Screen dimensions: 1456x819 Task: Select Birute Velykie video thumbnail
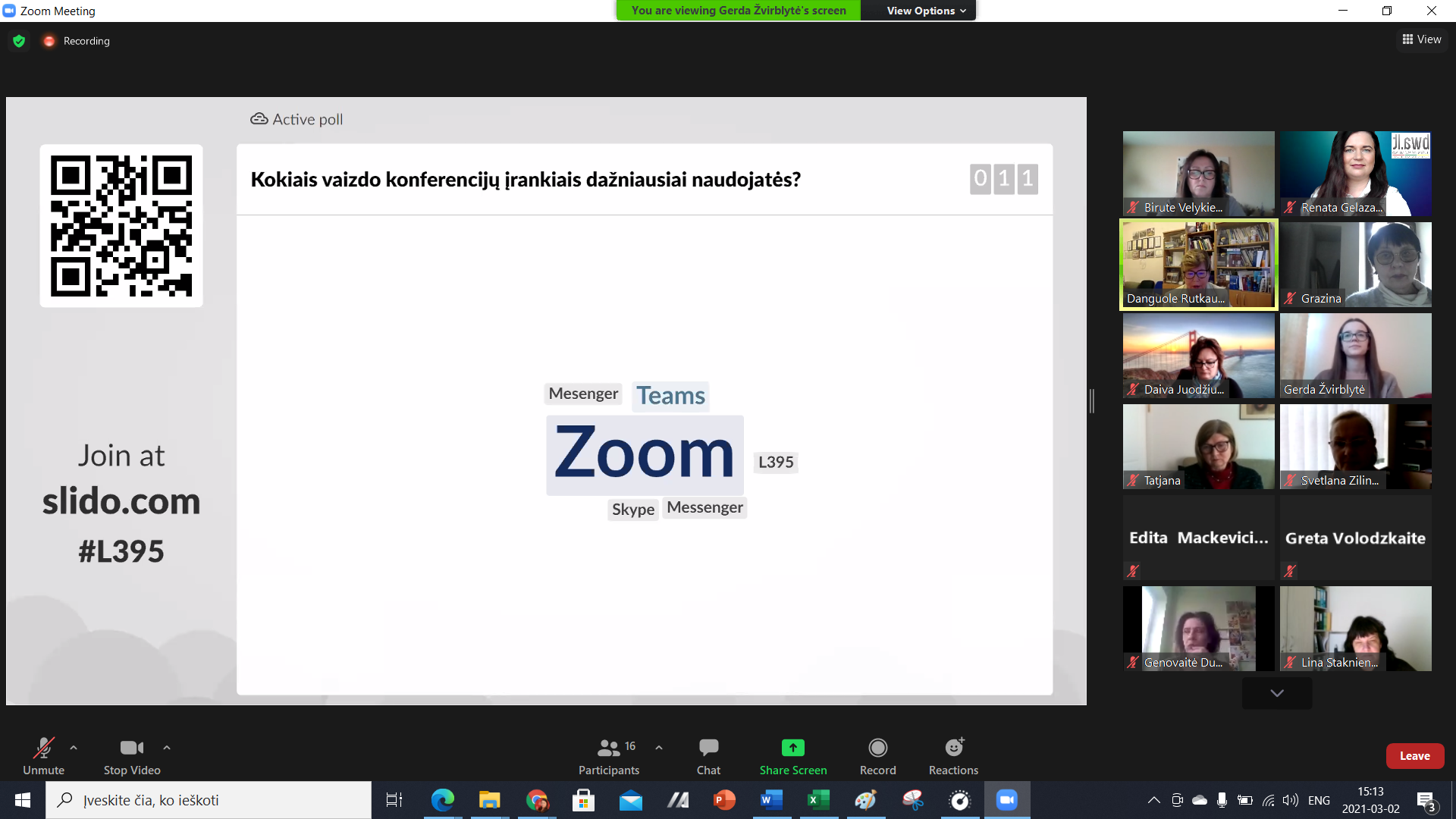(x=1198, y=174)
